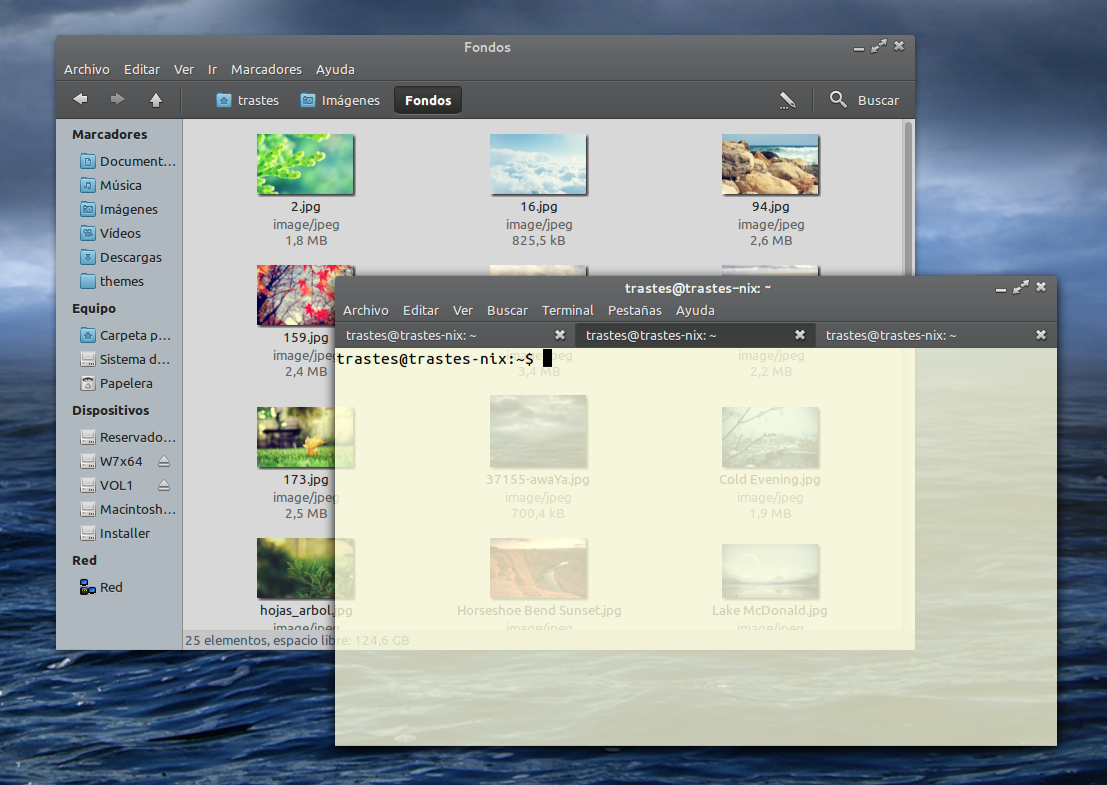Toggle location entry with pencil icon
Screen dimensions: 1107x785
coord(787,100)
